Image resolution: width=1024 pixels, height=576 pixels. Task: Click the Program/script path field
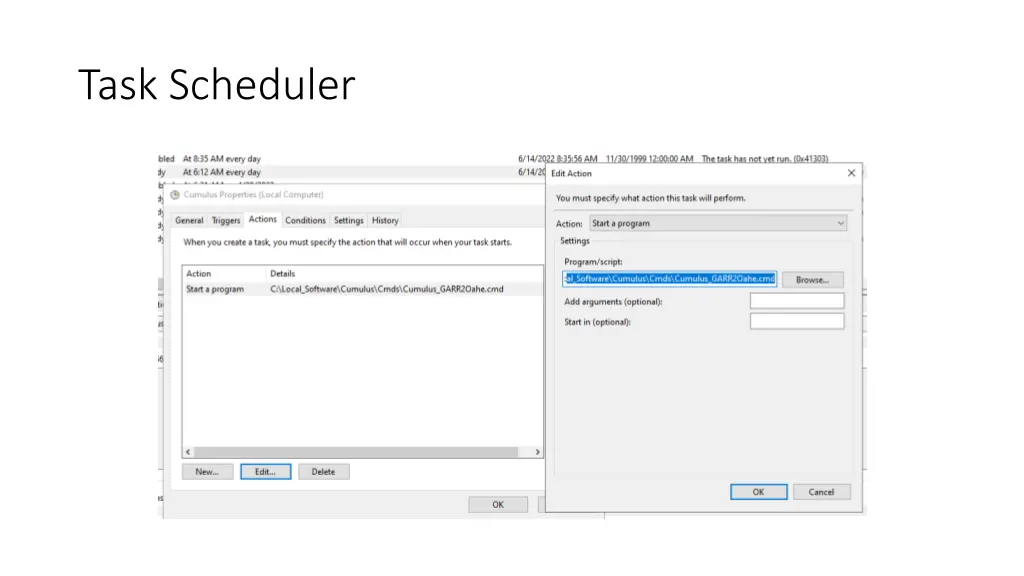click(669, 279)
